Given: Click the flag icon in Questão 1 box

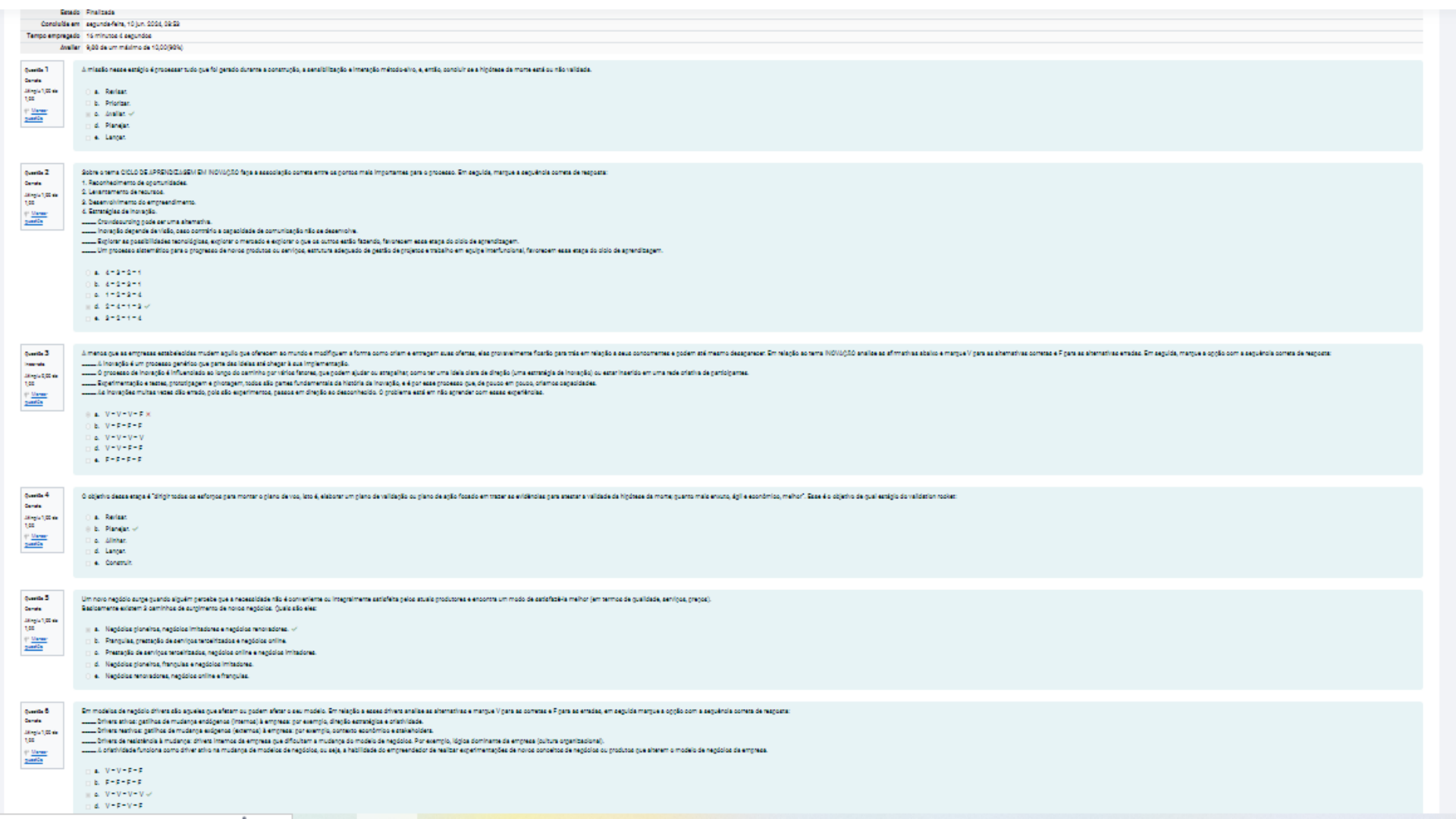Looking at the screenshot, I should tap(27, 111).
